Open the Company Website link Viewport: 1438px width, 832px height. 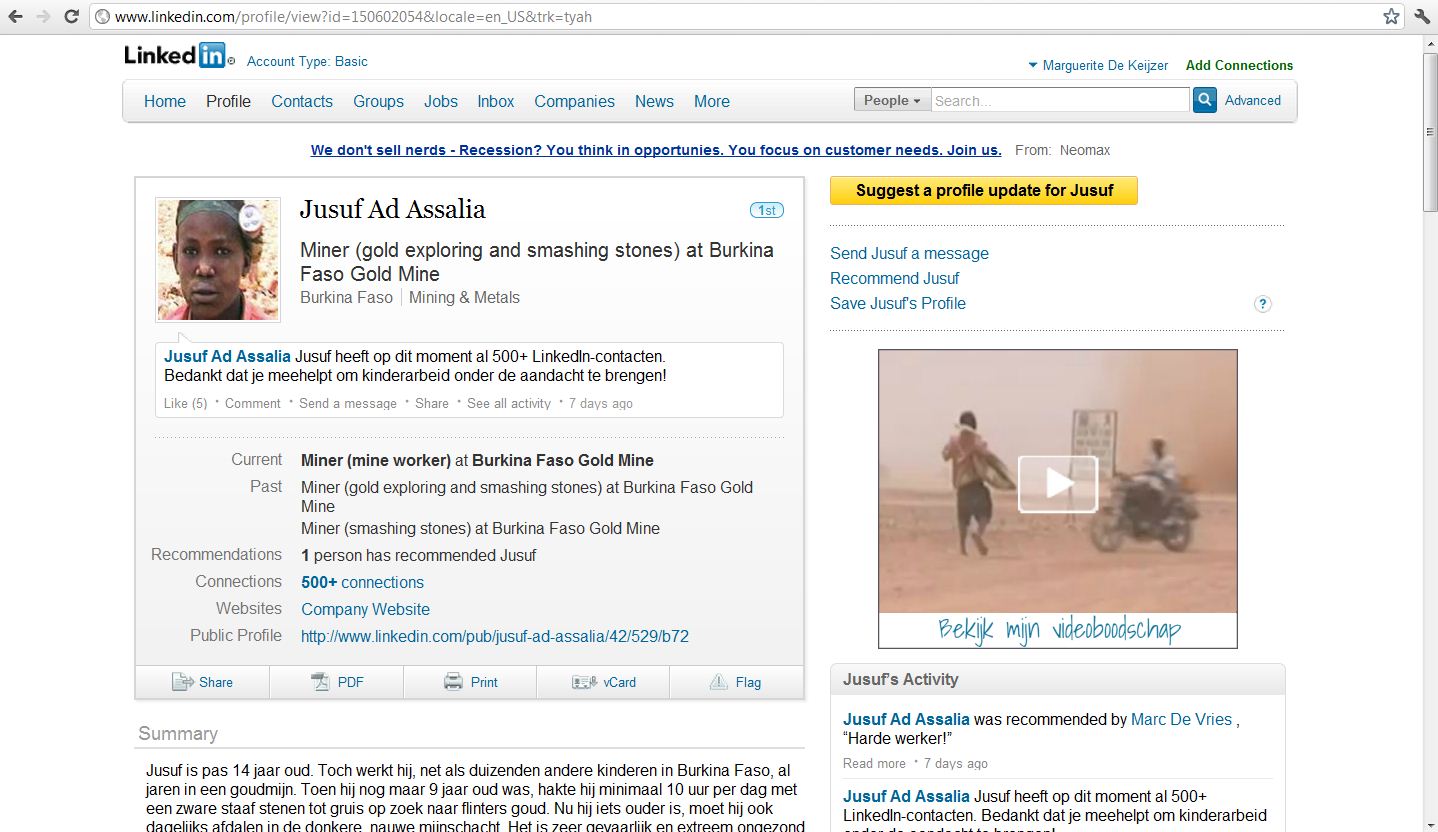pos(365,609)
